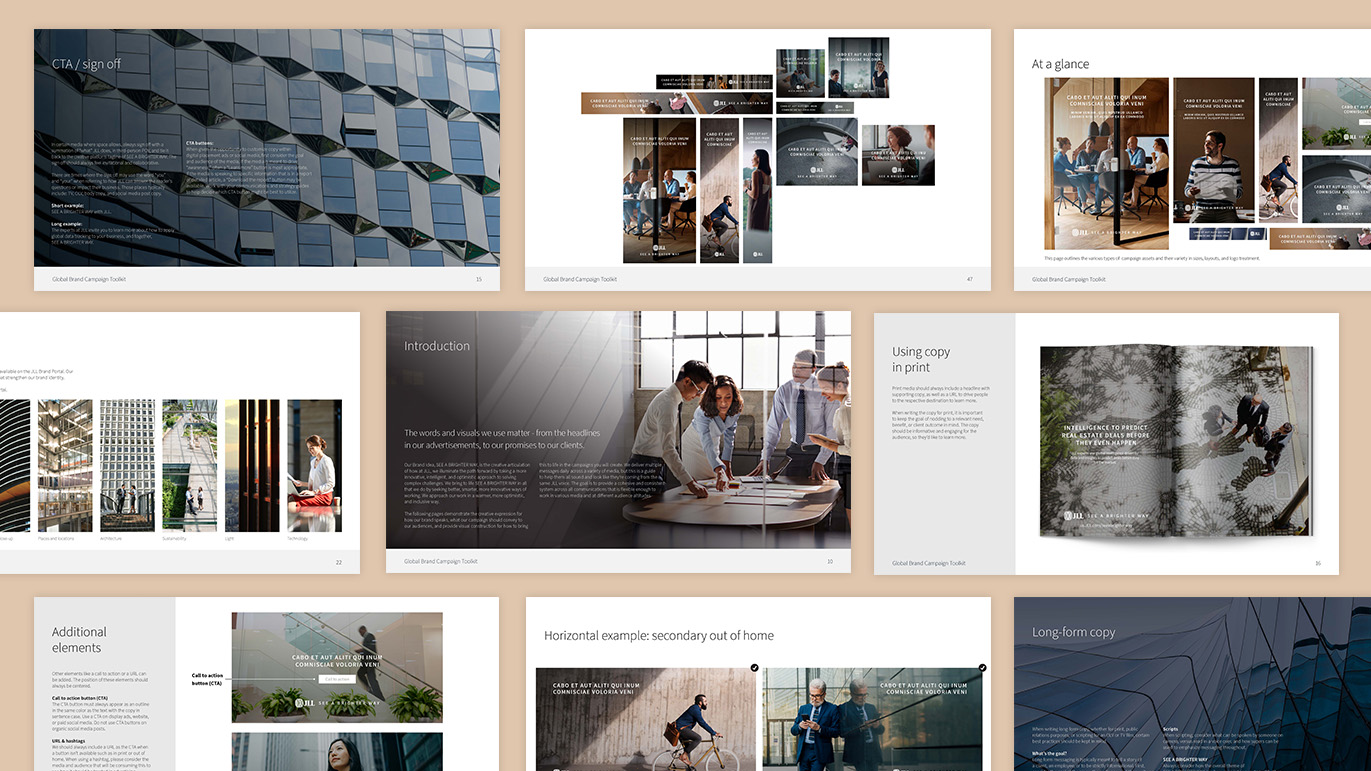Click the 'Call to action button (CTA)' bold subheading in sidebar
This screenshot has height=771, width=1371.
(x=80, y=698)
